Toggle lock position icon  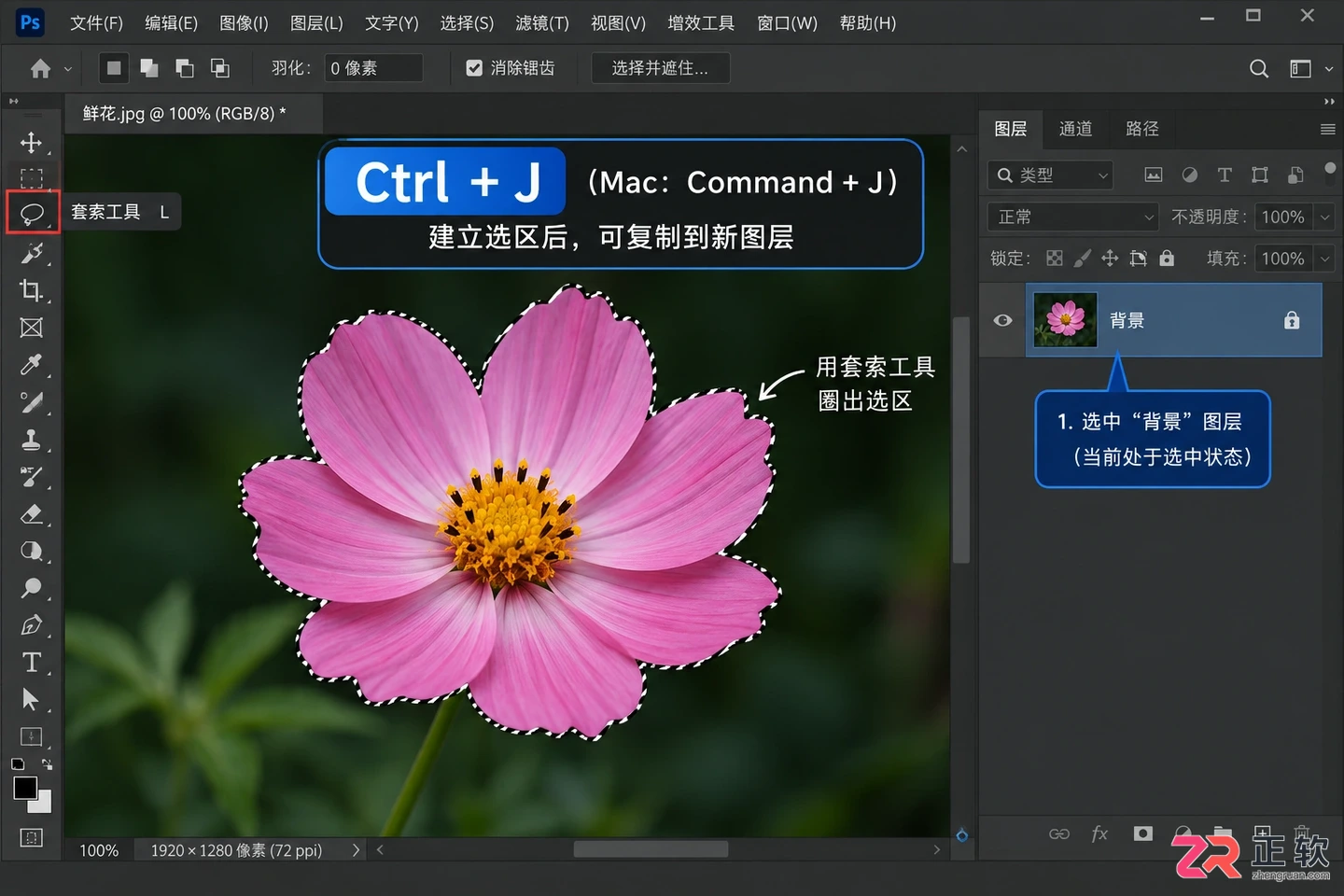(x=1110, y=259)
